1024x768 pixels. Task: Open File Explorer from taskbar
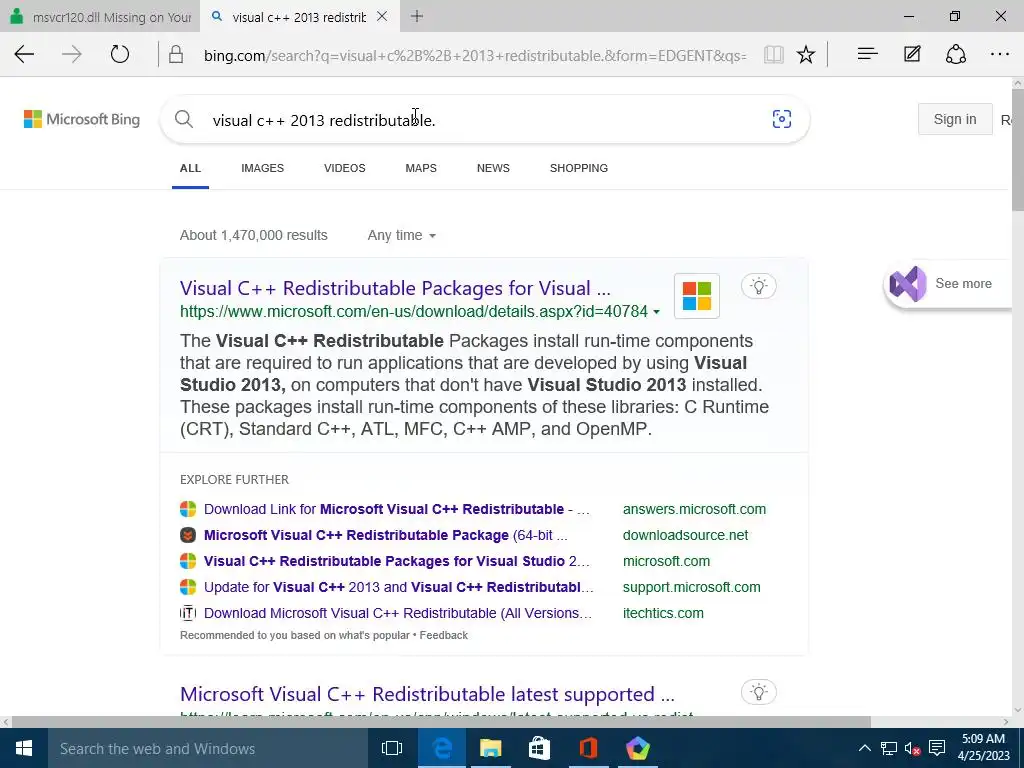coord(490,748)
